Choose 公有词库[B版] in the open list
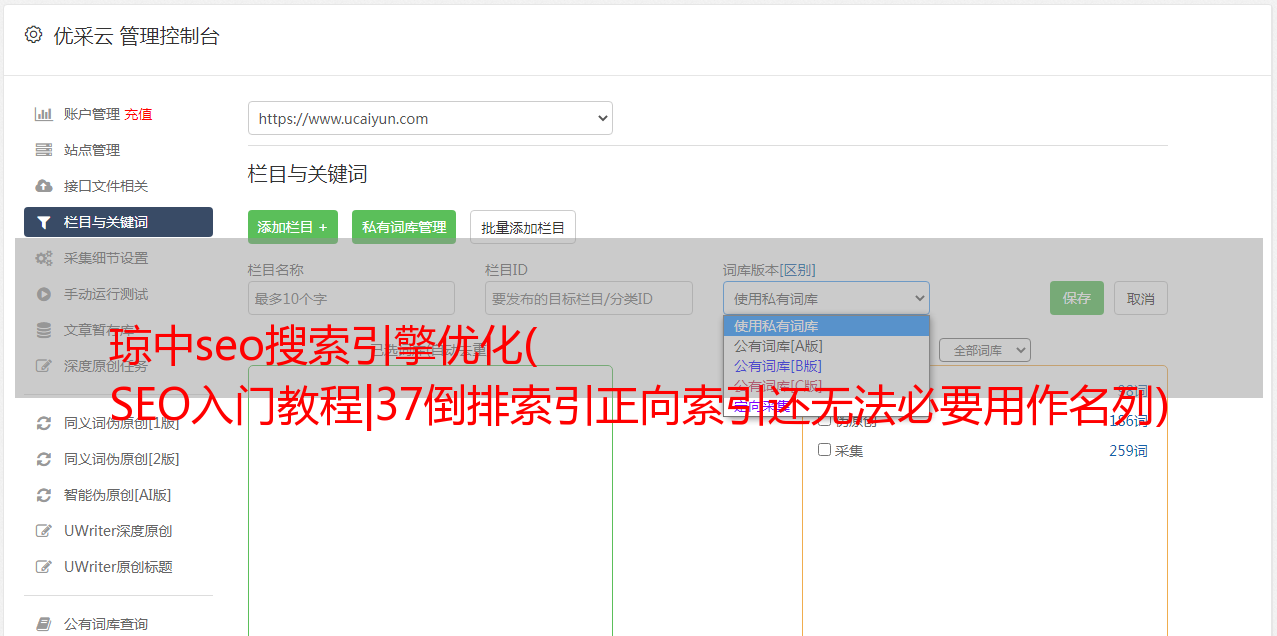 click(826, 366)
